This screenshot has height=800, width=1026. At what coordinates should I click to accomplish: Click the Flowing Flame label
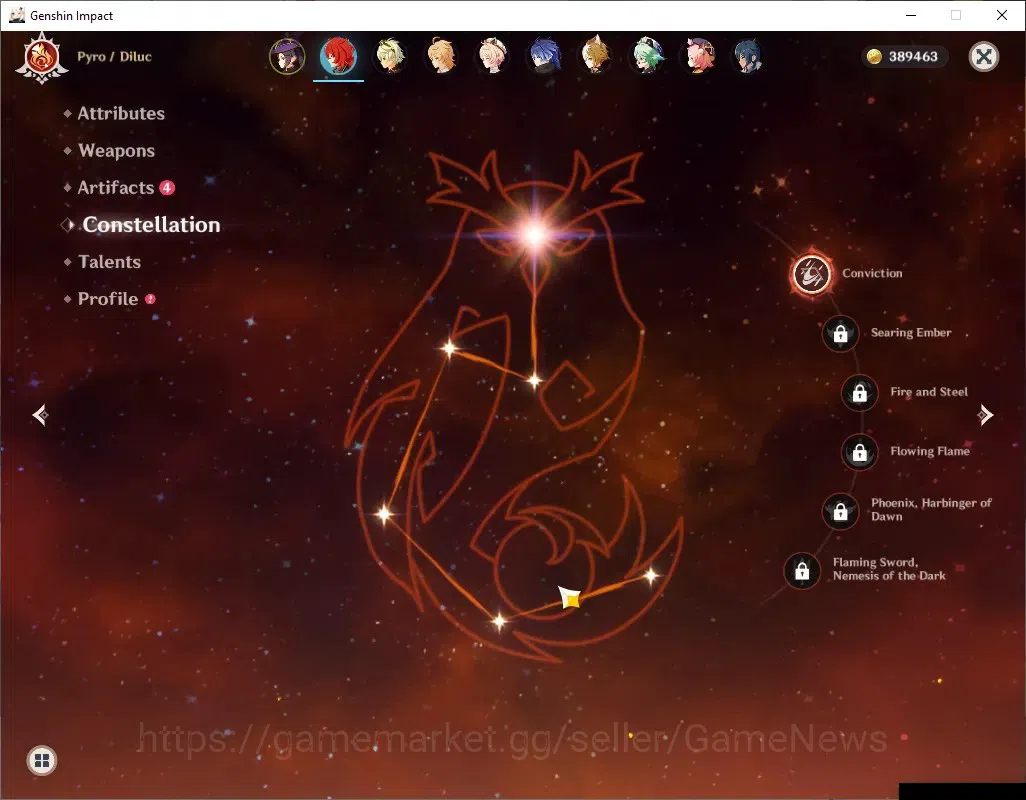pyautogui.click(x=930, y=451)
